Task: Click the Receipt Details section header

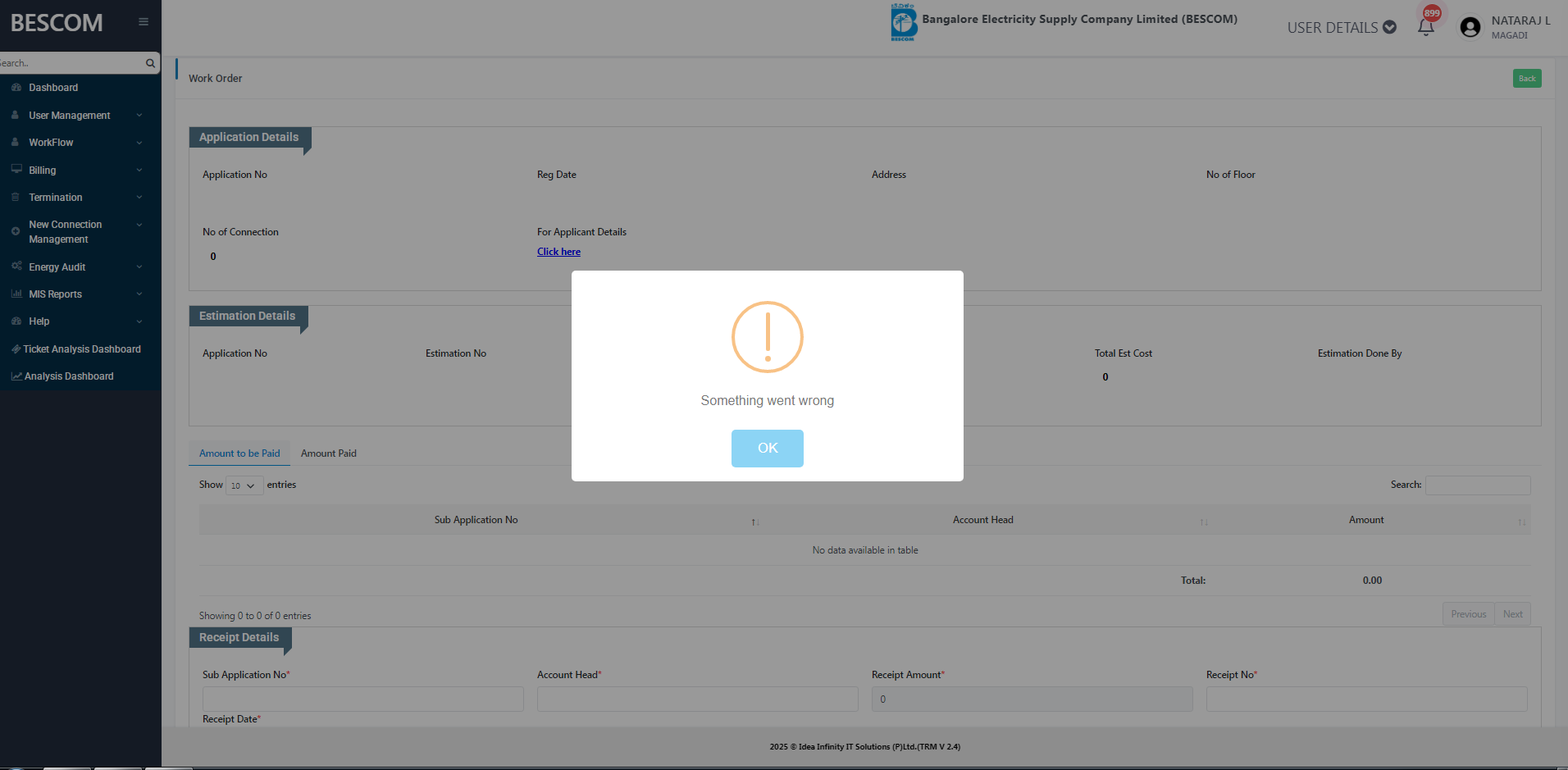Action: click(239, 637)
